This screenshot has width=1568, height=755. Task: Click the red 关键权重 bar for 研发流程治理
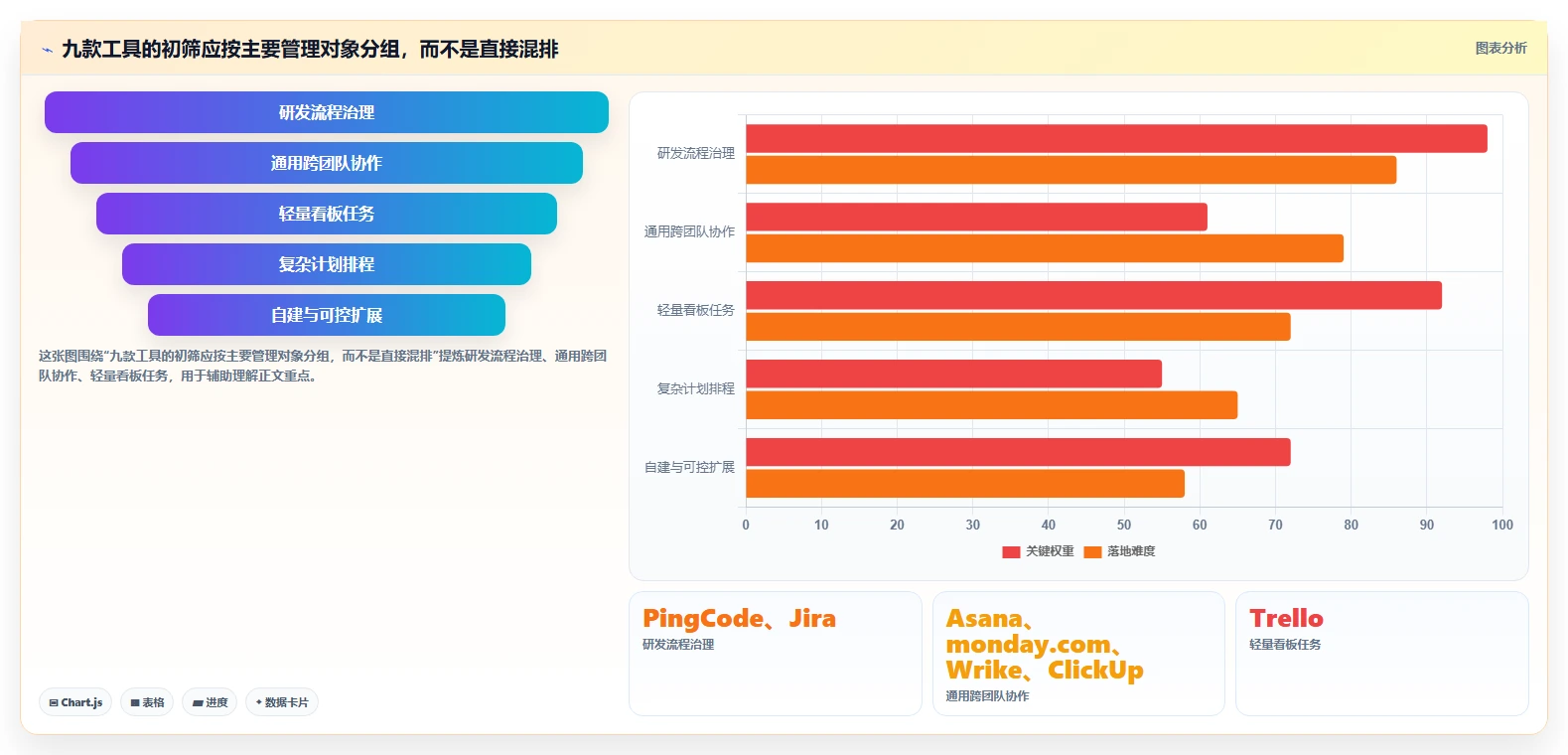point(1116,139)
